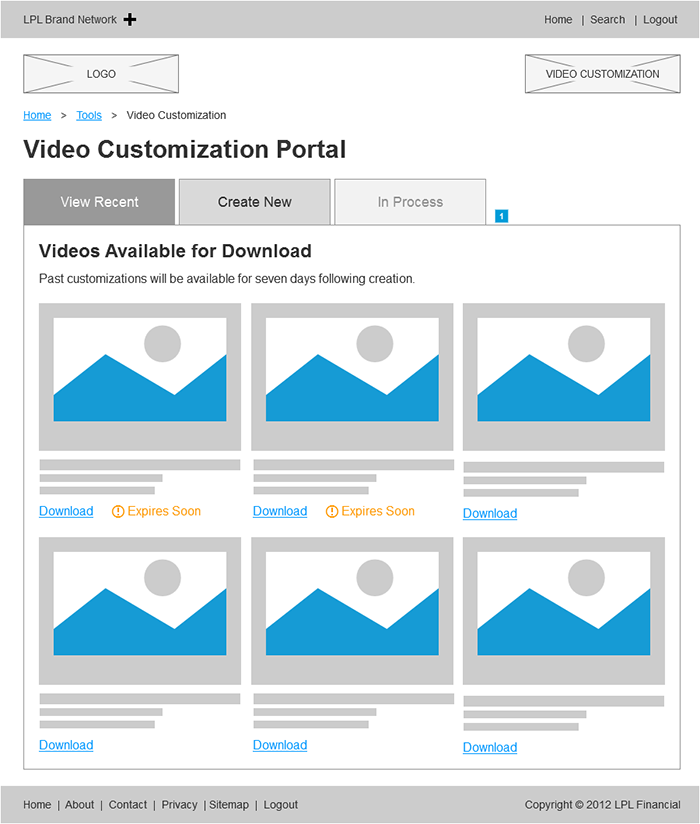Open About in the footer
Image resolution: width=700 pixels, height=824 pixels.
point(79,805)
